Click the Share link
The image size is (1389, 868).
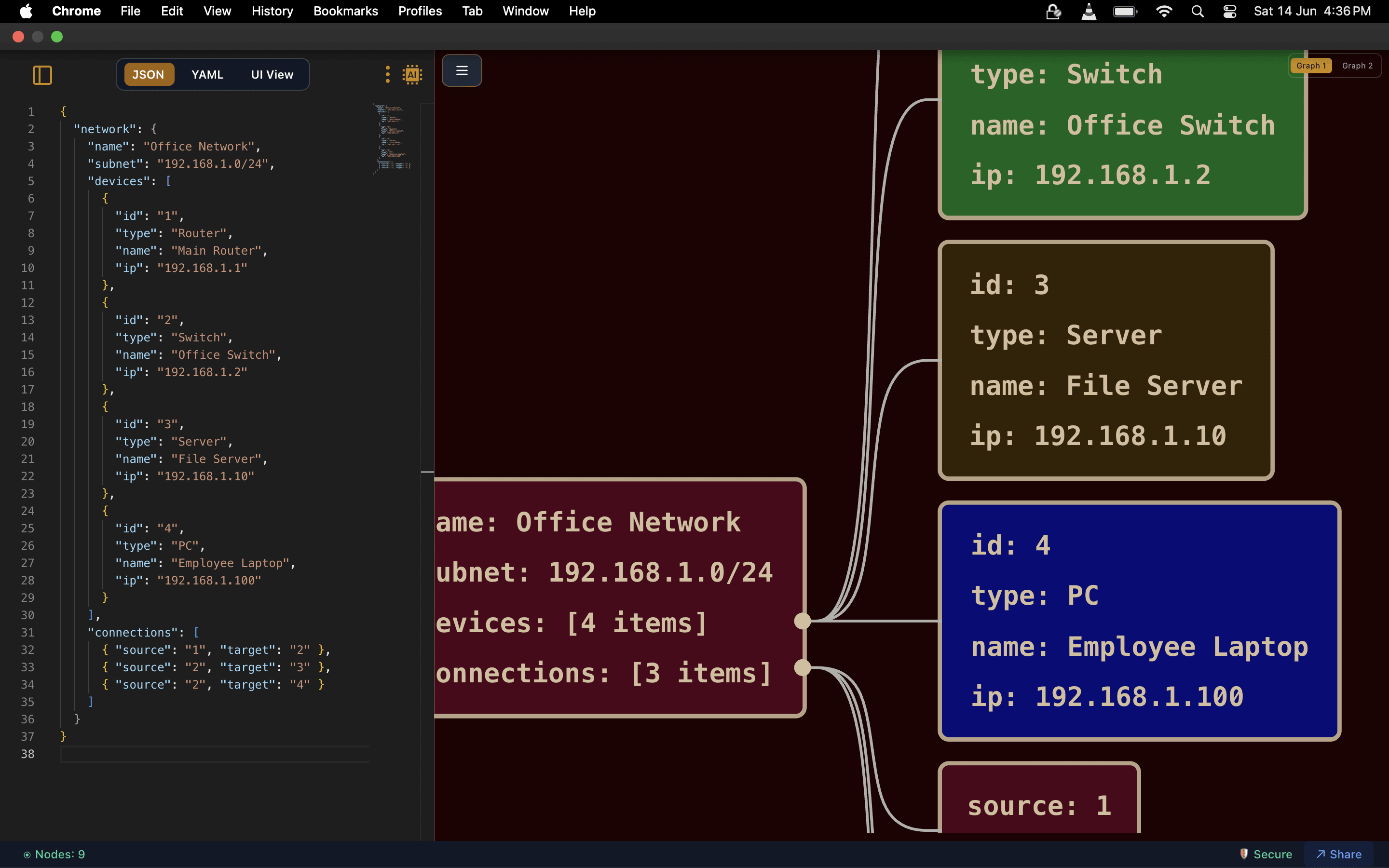(x=1338, y=854)
